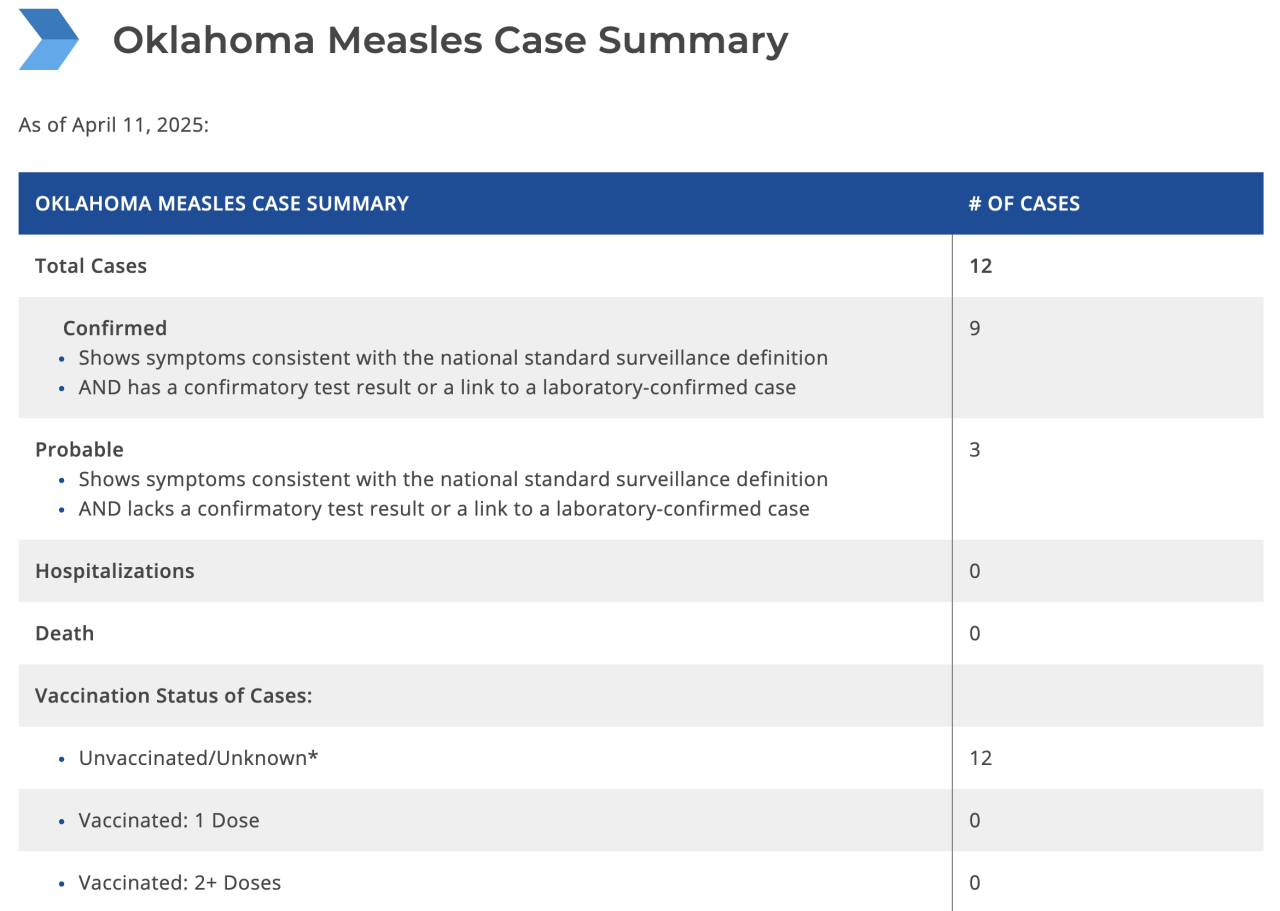Click the confirmed cases value 9

[x=975, y=328]
